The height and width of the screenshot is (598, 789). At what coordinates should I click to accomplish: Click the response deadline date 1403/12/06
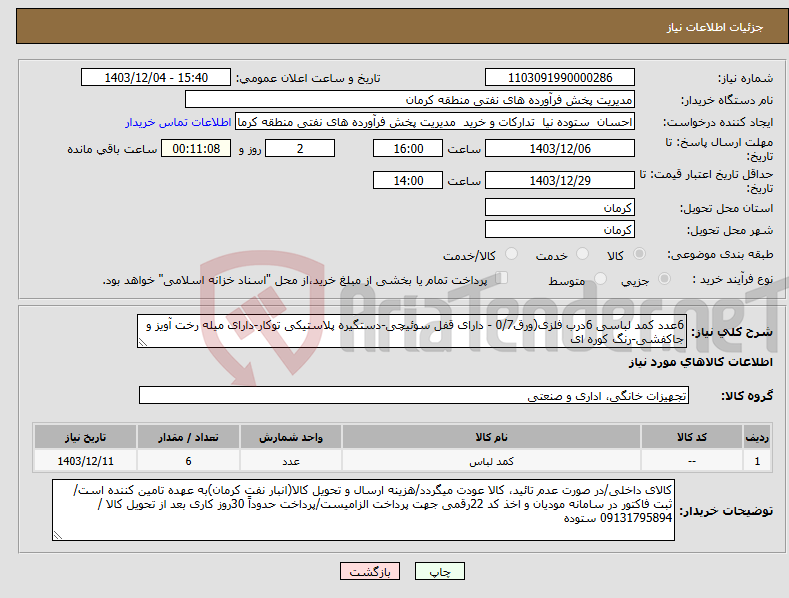(560, 148)
